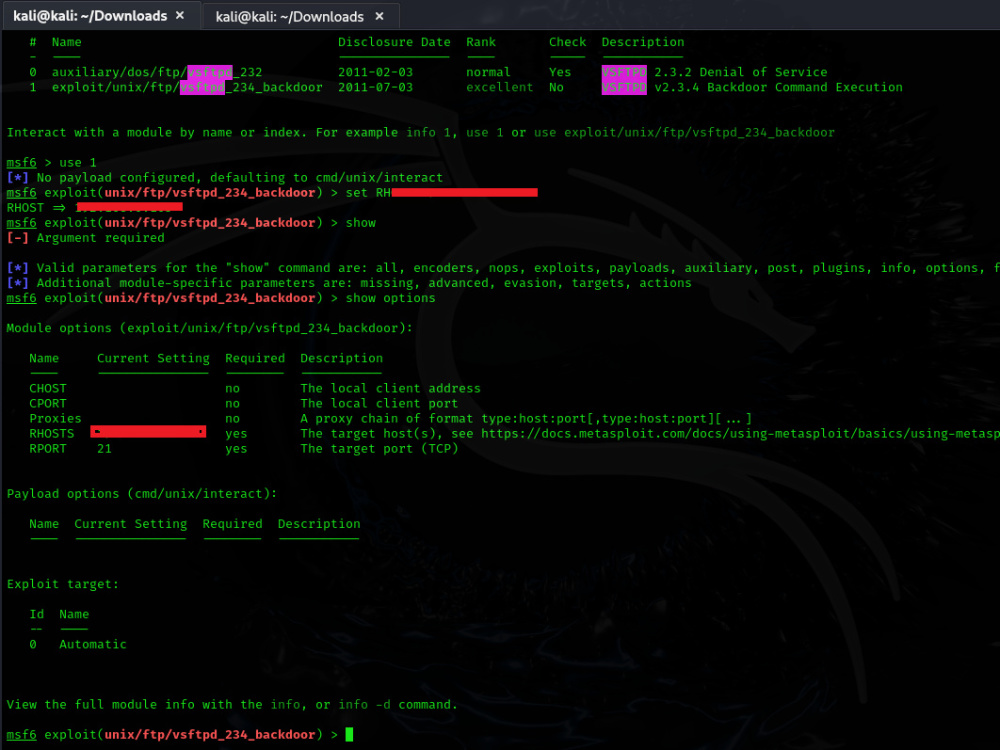1000x750 pixels.
Task: Click the auxiliary/dos/ftp/vsftpd_232 module name
Action: coord(157,72)
